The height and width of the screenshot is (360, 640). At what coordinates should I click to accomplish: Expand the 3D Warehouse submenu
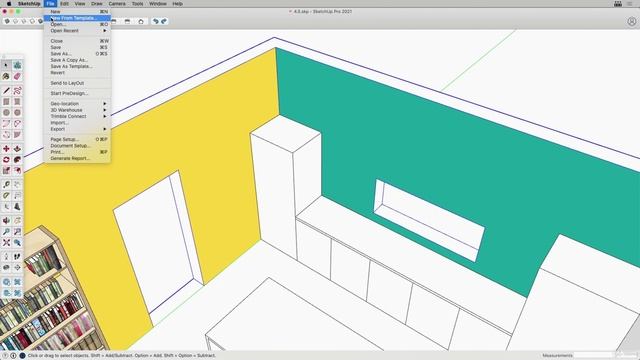[x=77, y=110]
